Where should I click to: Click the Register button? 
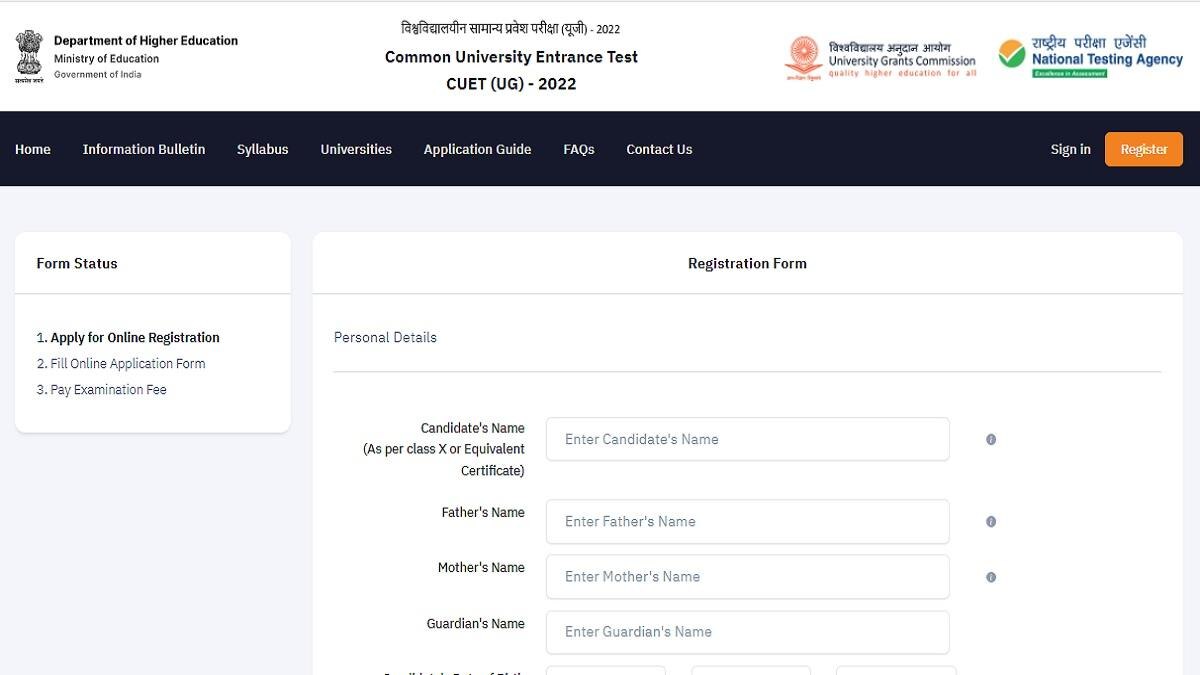point(1143,149)
